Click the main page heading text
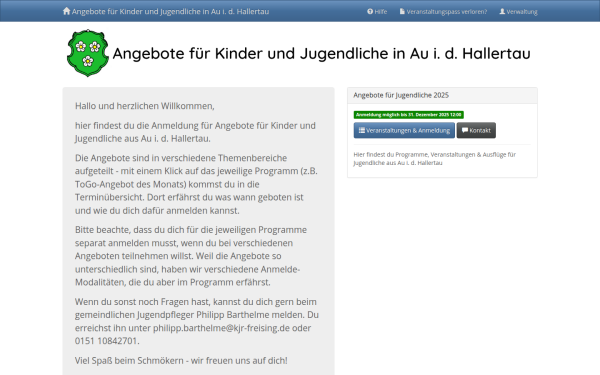Screen dimensions: 600x375 pyautogui.click(x=321, y=53)
